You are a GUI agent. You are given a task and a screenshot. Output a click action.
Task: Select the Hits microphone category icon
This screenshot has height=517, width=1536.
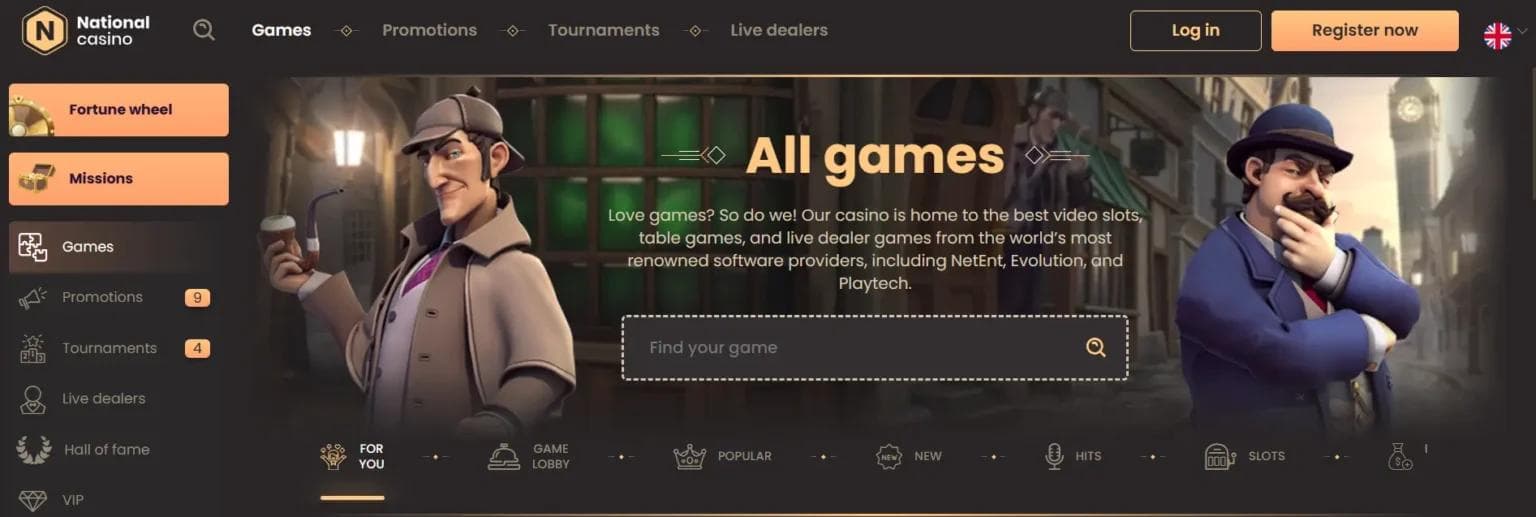tap(1054, 457)
